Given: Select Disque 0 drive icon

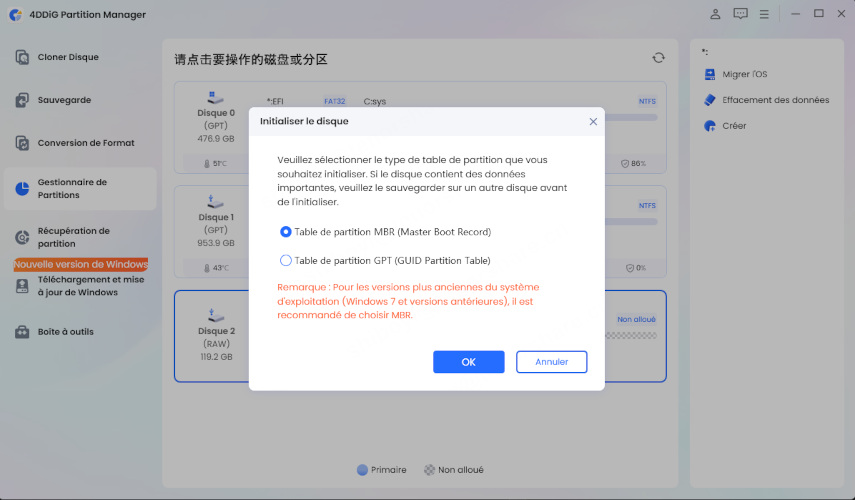Looking at the screenshot, I should click(215, 98).
